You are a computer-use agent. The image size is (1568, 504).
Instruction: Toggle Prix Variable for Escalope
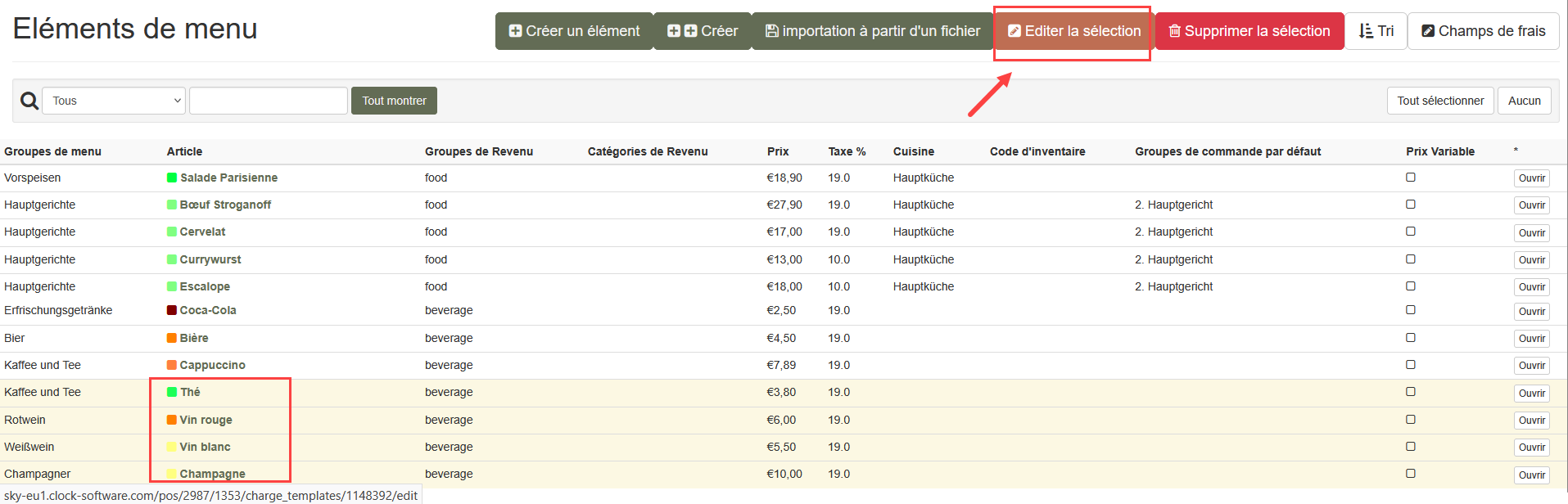coord(1411,286)
